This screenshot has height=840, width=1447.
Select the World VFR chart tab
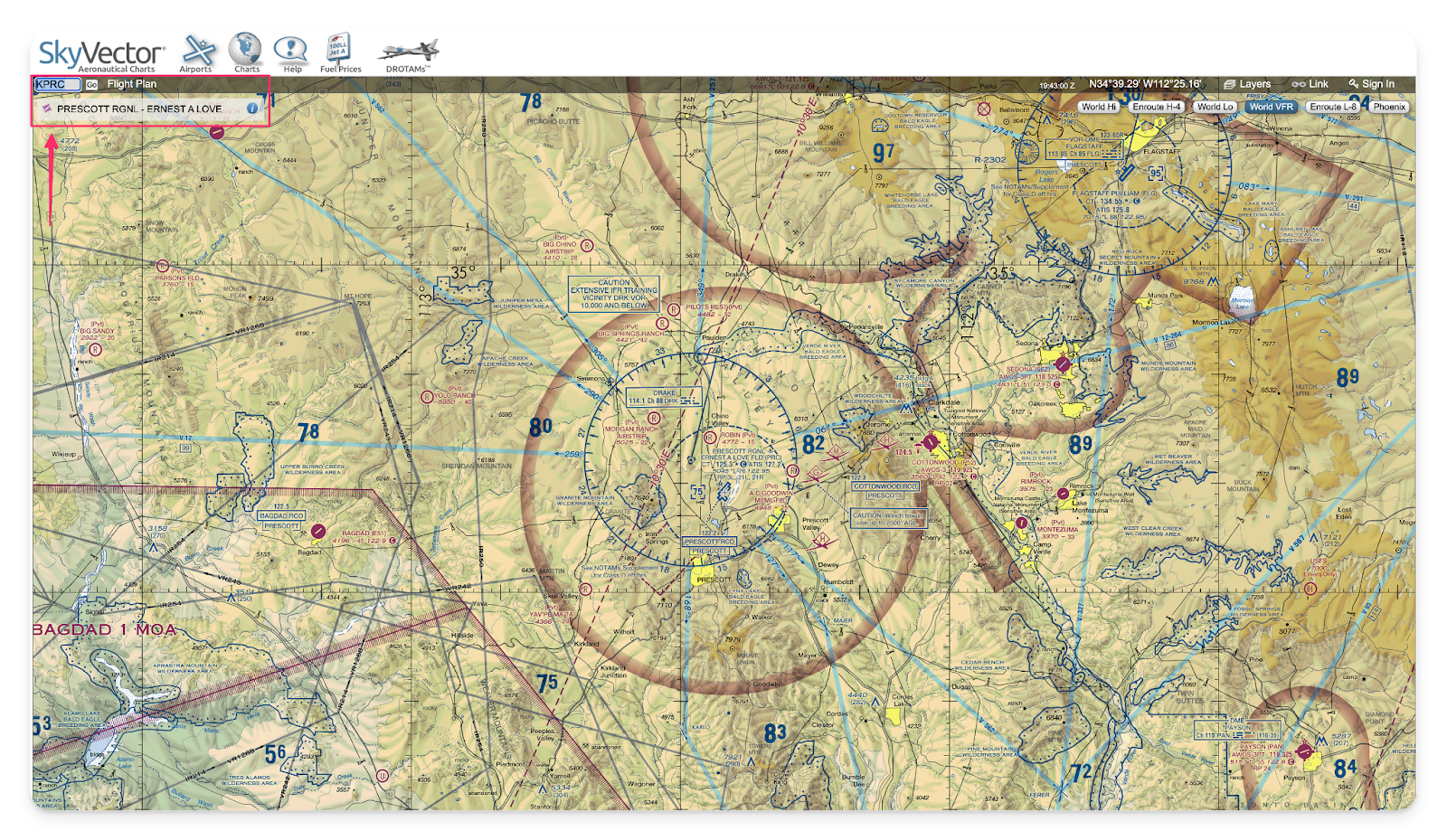click(x=1271, y=107)
